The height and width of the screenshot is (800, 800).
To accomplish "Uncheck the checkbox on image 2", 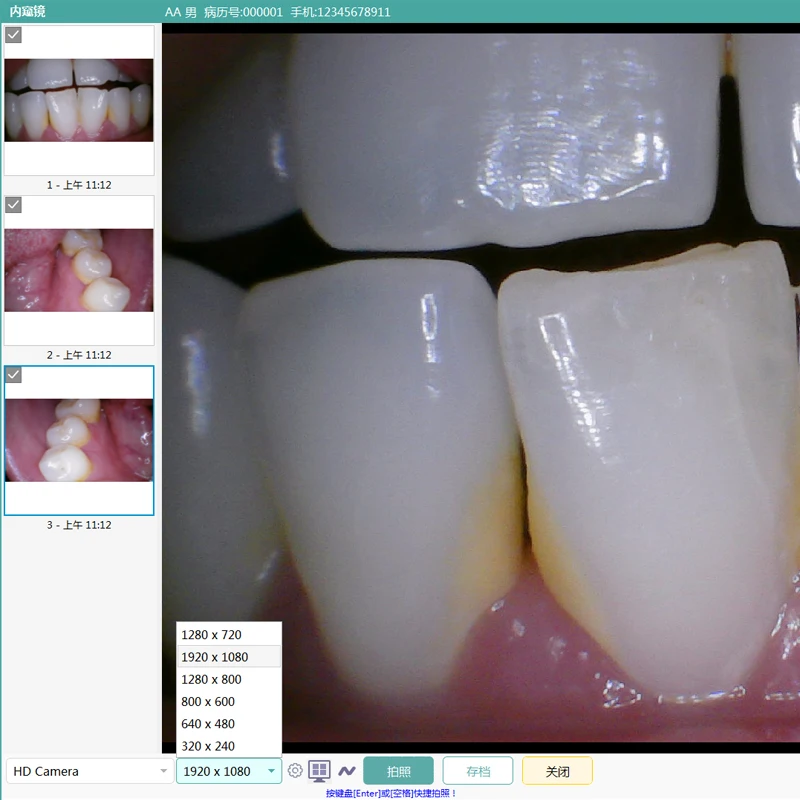I will tap(13, 205).
